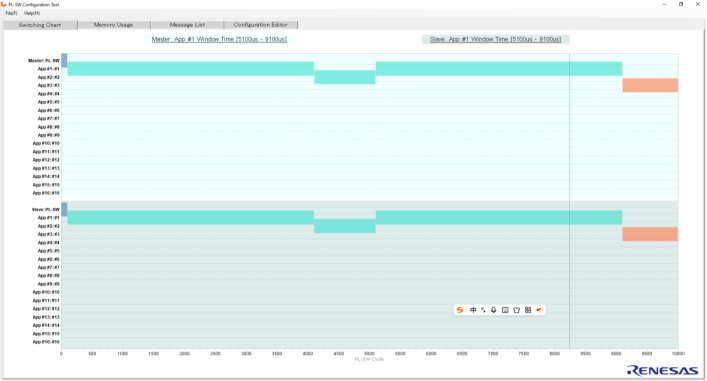The height and width of the screenshot is (381, 707).
Task: Select Slave App #1 second teal window bar
Action: 499,217
